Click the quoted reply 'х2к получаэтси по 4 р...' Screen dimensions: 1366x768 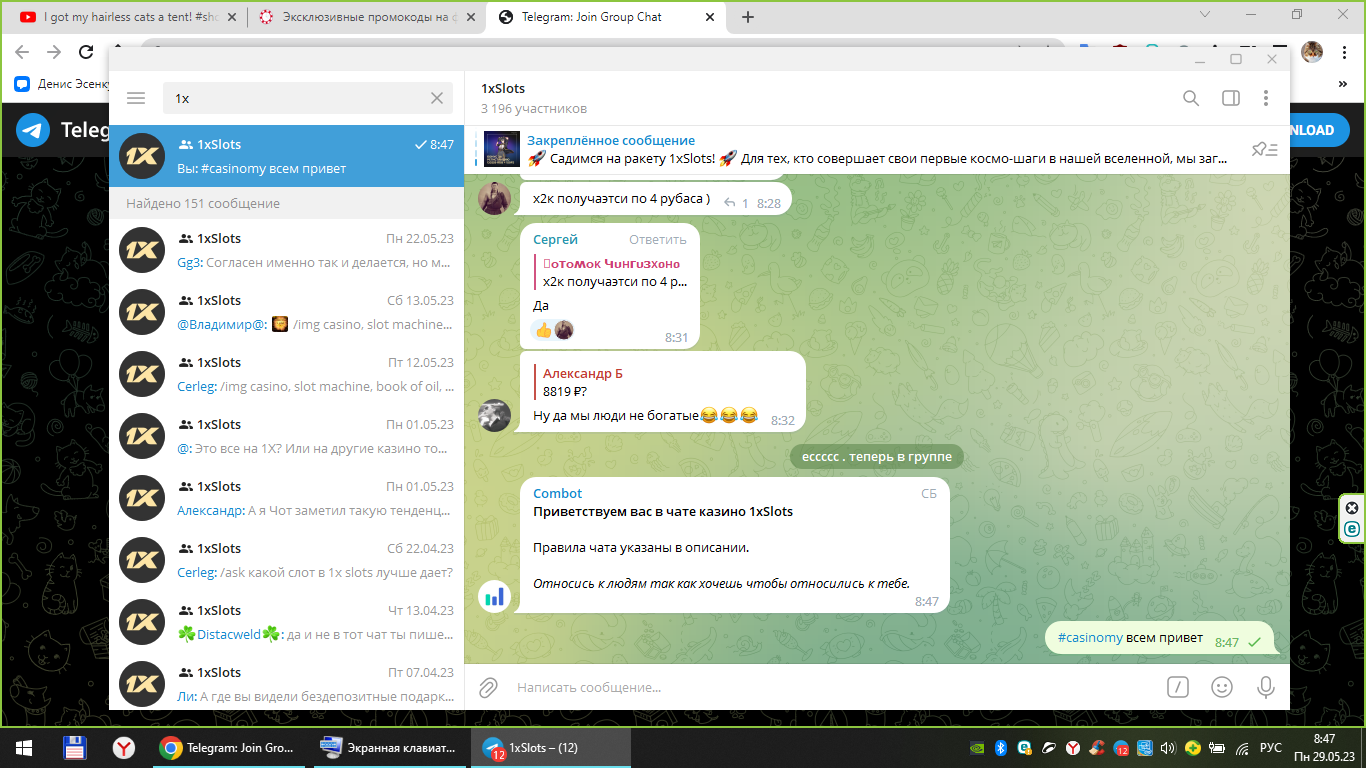(611, 273)
